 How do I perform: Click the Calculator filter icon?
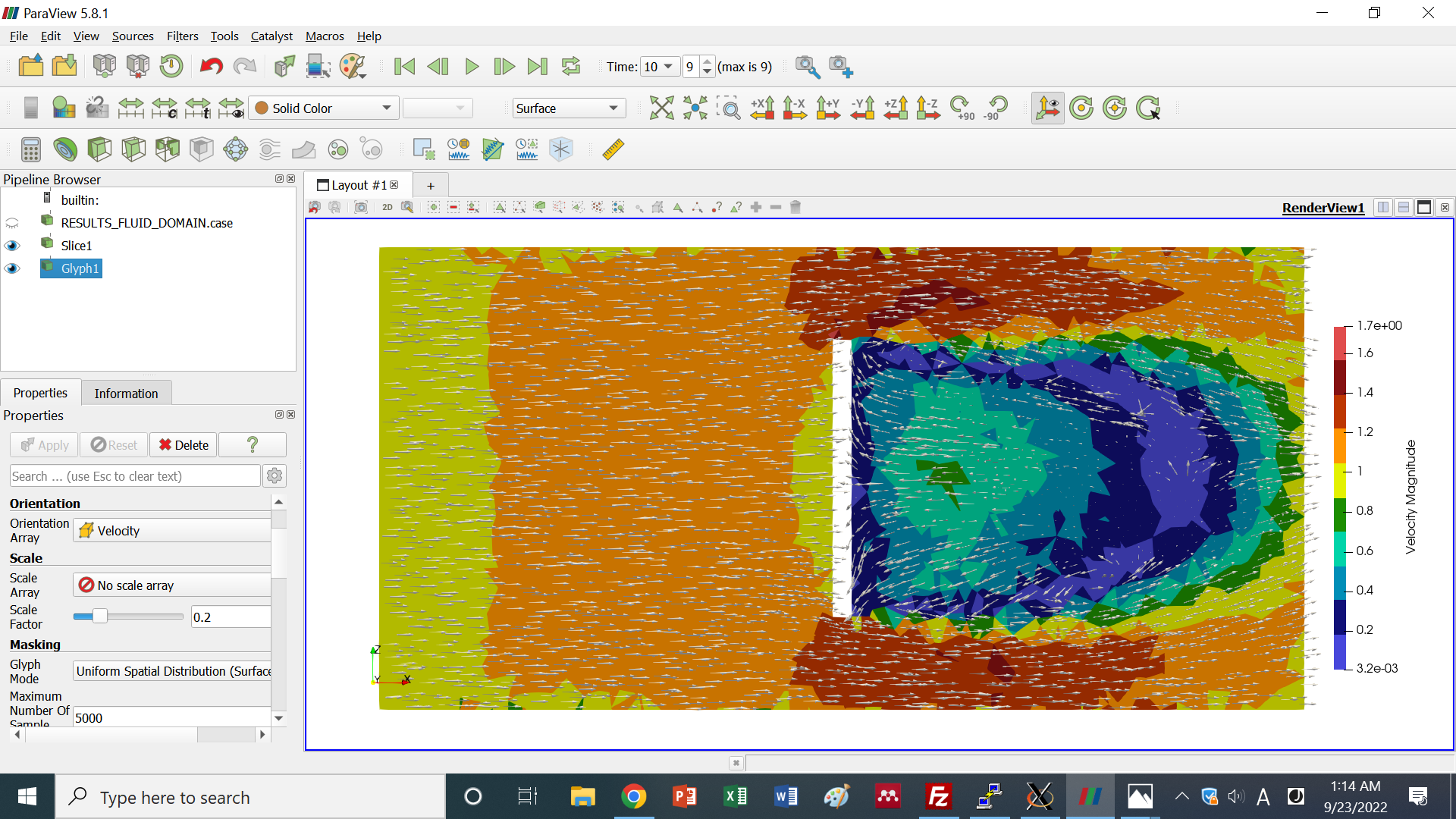pyautogui.click(x=31, y=149)
